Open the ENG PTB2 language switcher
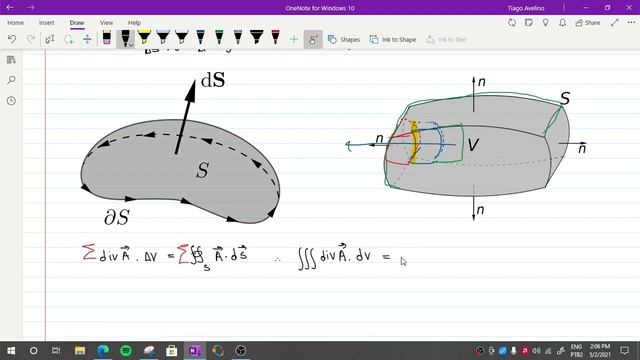The image size is (640, 360). click(x=576, y=351)
